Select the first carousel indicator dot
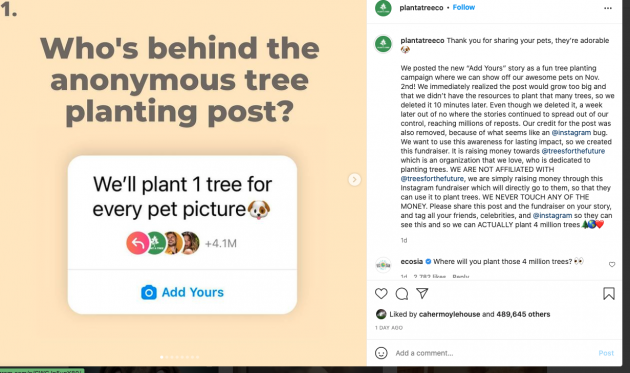The height and width of the screenshot is (373, 630). tap(162, 357)
